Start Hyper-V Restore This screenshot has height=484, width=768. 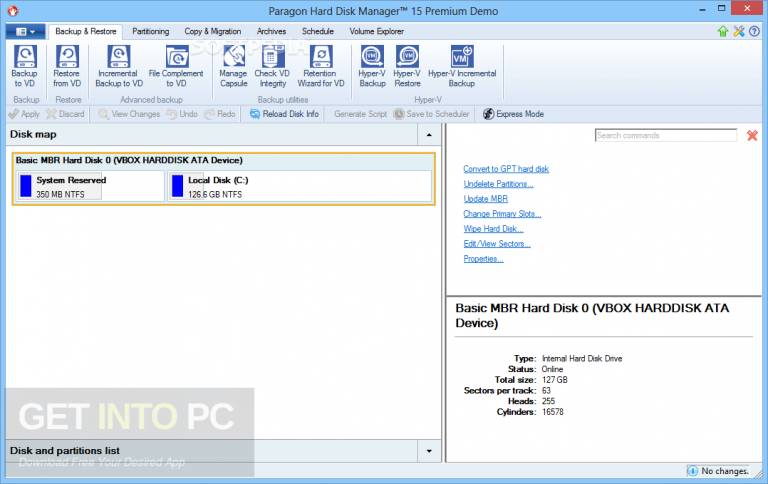(x=407, y=66)
